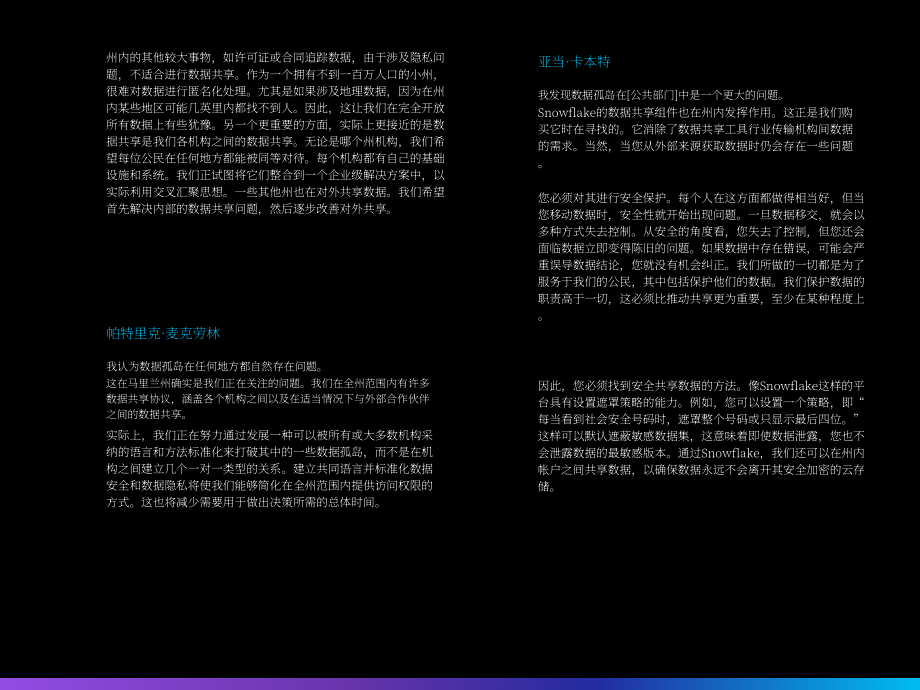920x690 pixels.
Task: Click the line starting 我发现数据孤岛在[公共部门]
Action: point(661,95)
